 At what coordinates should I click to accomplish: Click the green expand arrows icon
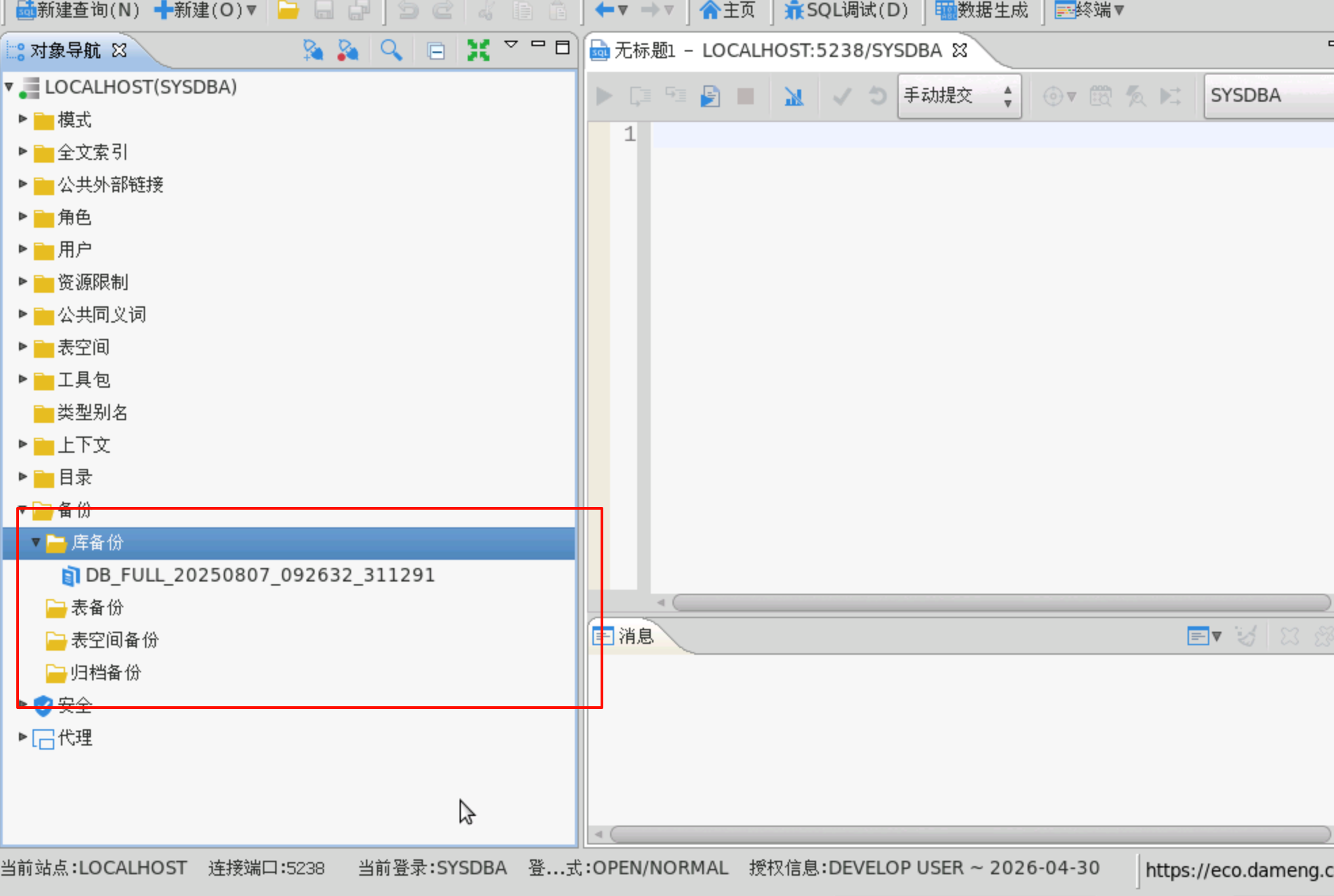[x=478, y=50]
